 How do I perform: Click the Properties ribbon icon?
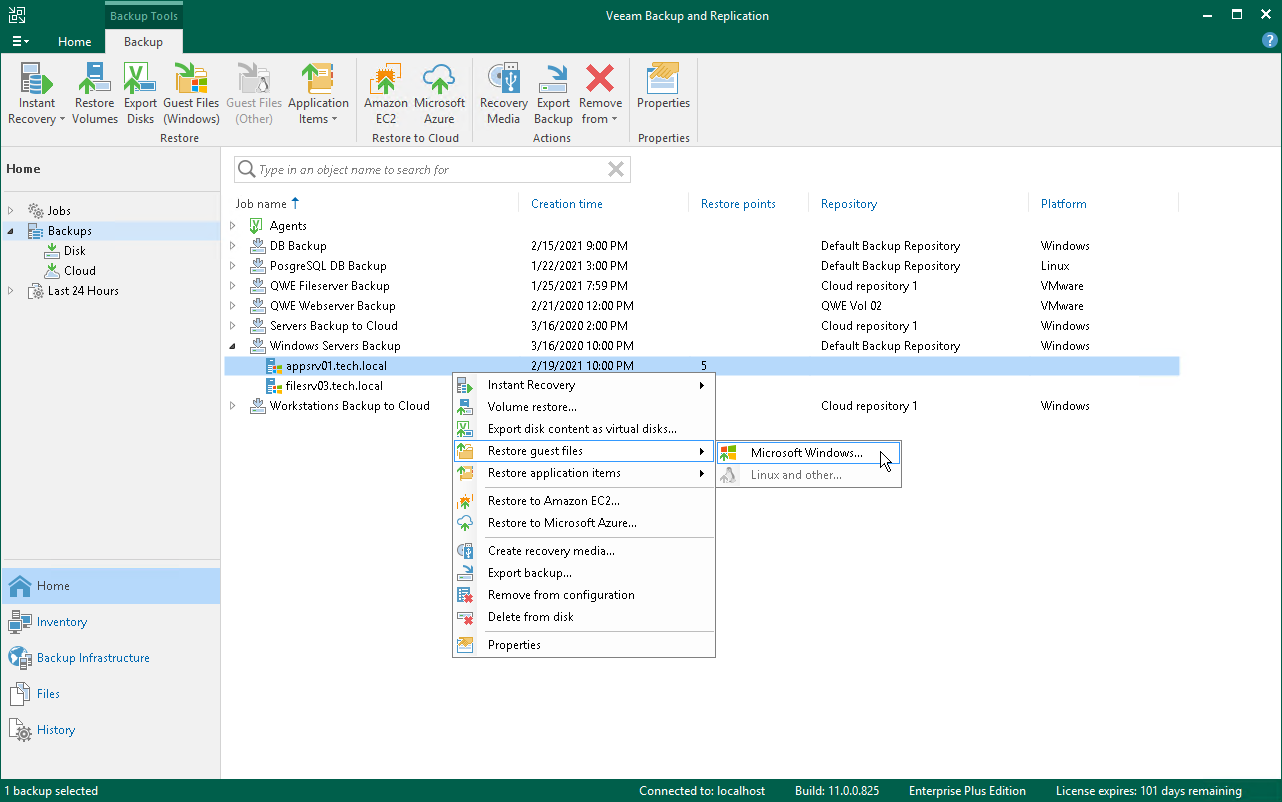coord(663,88)
